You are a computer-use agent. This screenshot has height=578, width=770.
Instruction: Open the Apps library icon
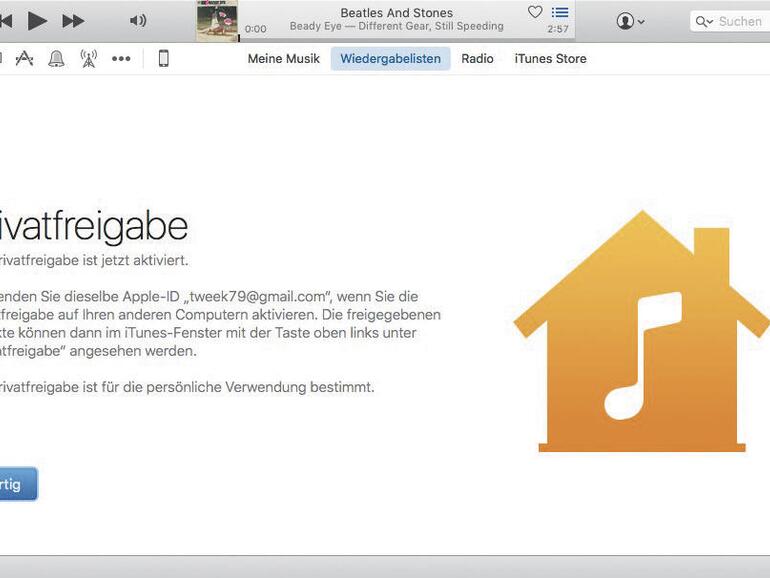coord(24,58)
